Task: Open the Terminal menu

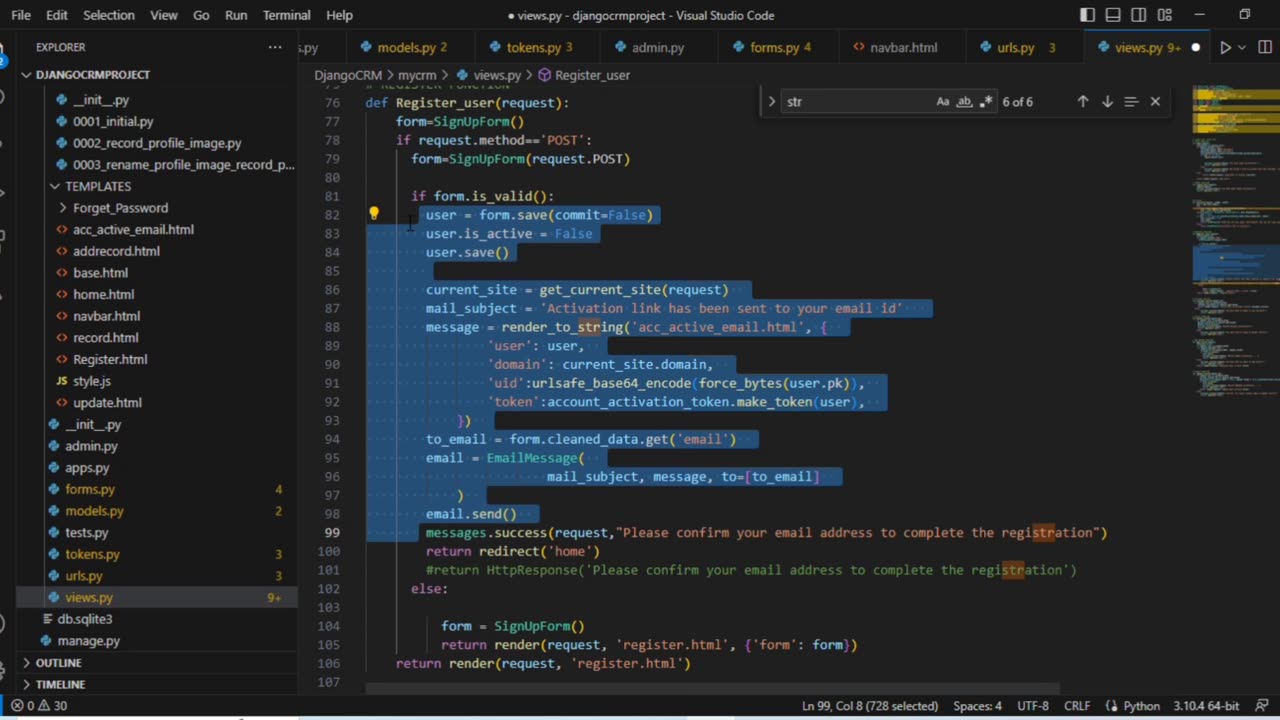Action: [287, 15]
